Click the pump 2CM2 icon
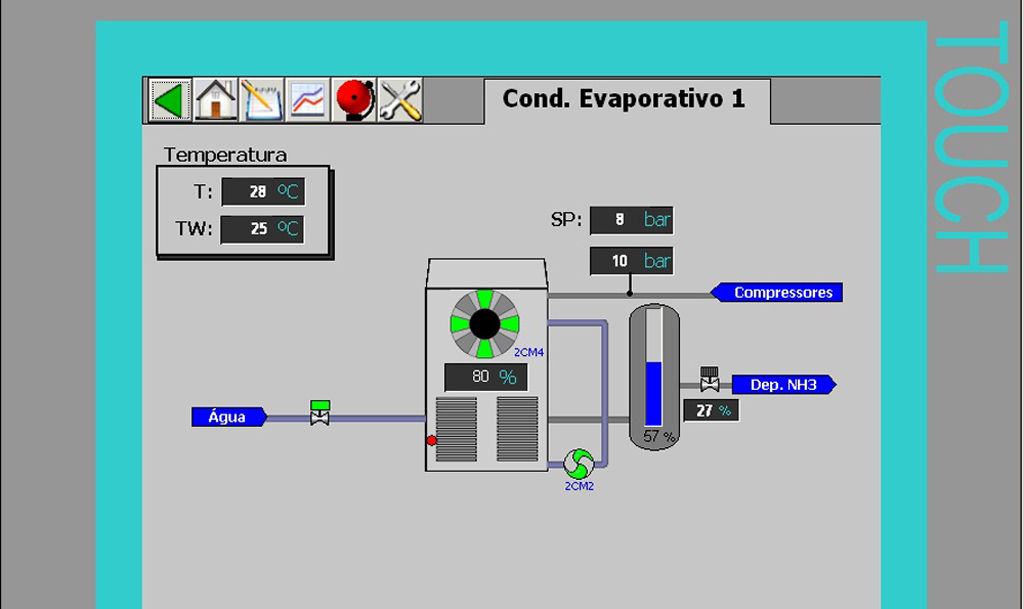The height and width of the screenshot is (609, 1024). 578,463
